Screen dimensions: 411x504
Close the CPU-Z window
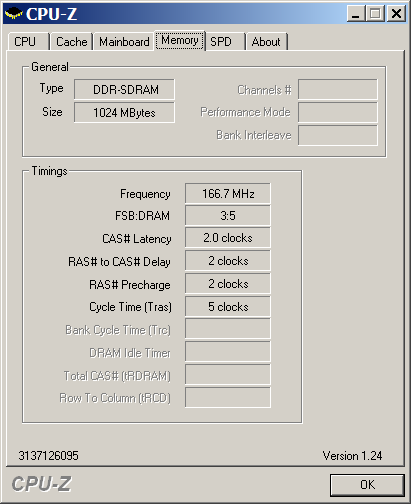coord(396,14)
